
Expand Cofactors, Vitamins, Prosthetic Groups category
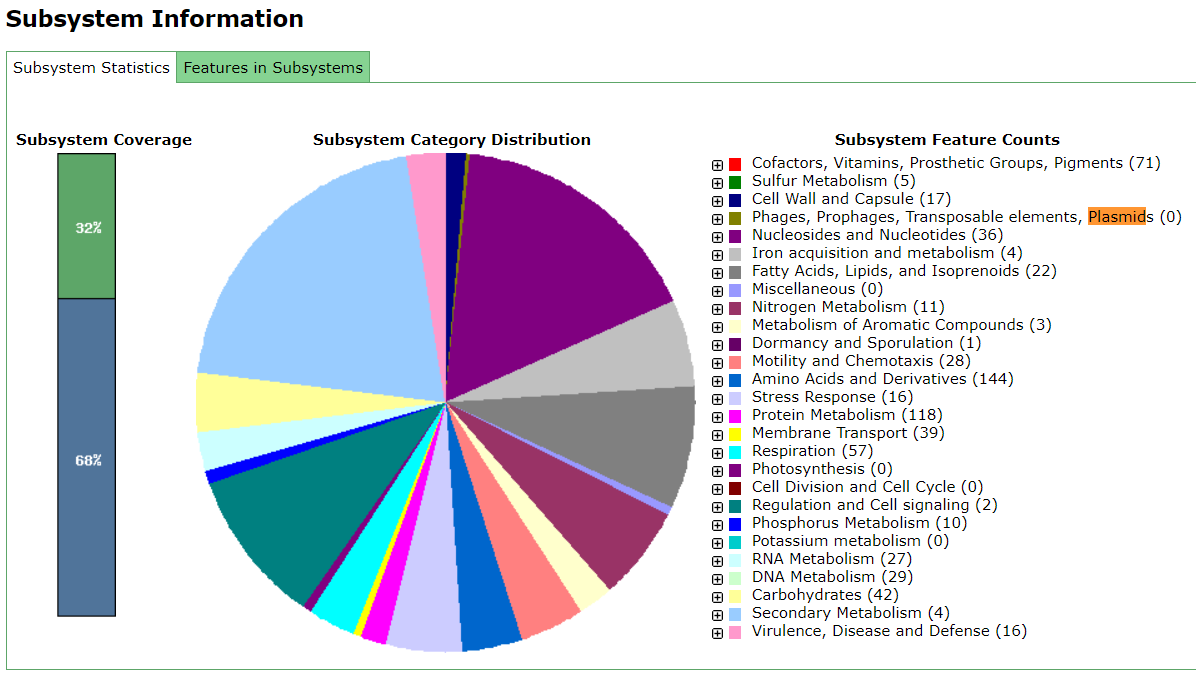pos(717,165)
